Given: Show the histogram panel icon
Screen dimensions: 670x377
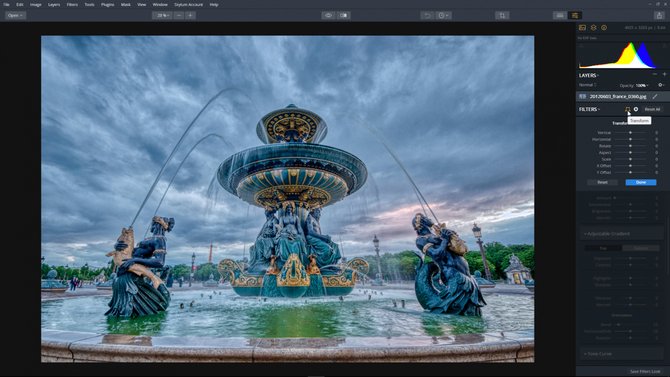Looking at the screenshot, I should [x=582, y=27].
